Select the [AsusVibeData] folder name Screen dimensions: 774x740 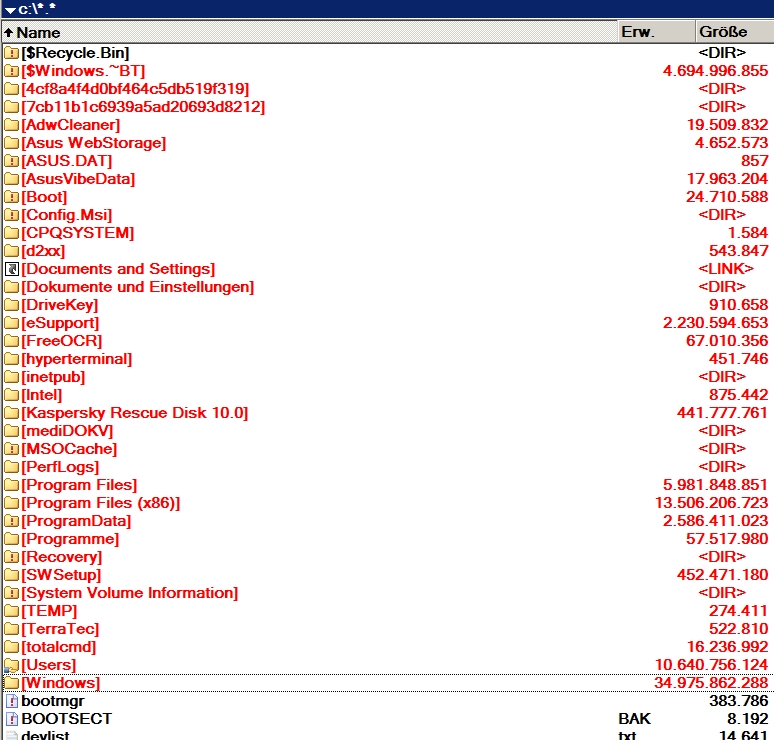coord(78,179)
